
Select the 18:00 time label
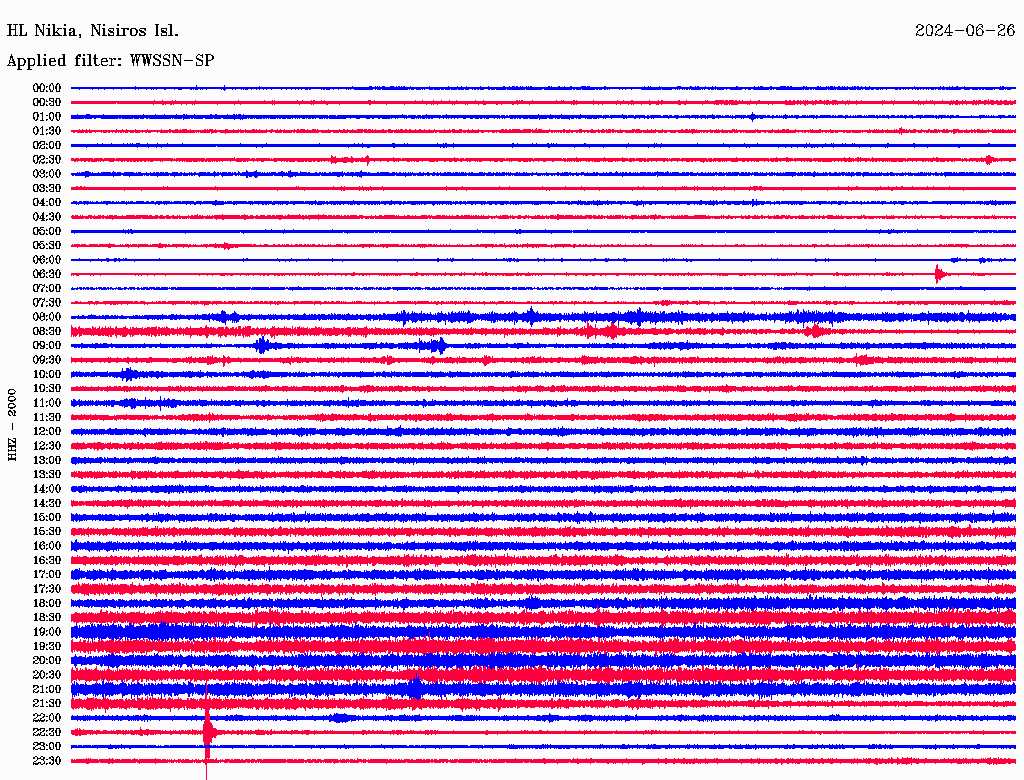click(x=47, y=603)
